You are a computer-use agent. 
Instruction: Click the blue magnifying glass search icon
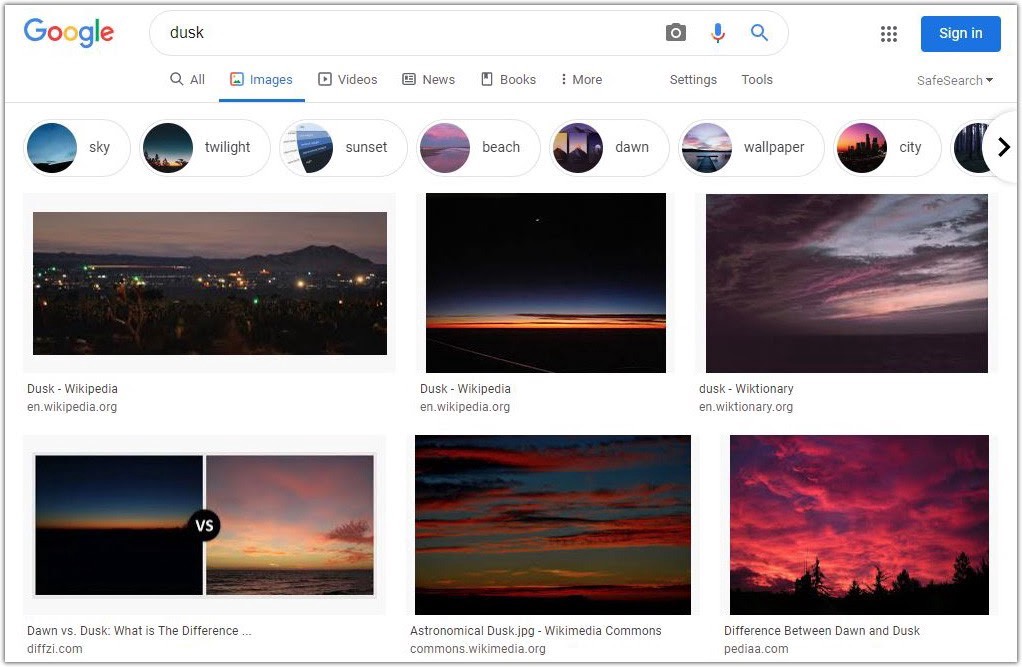pos(759,33)
